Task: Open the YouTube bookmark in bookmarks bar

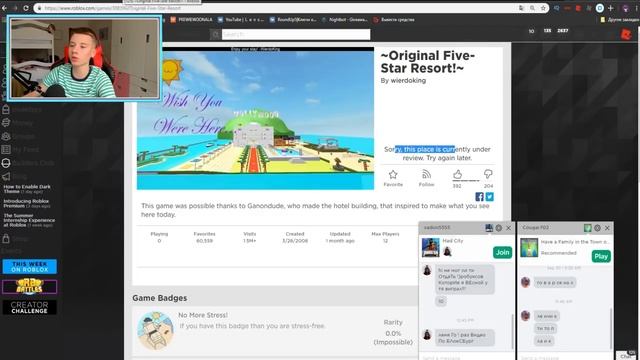Action: 241,20
